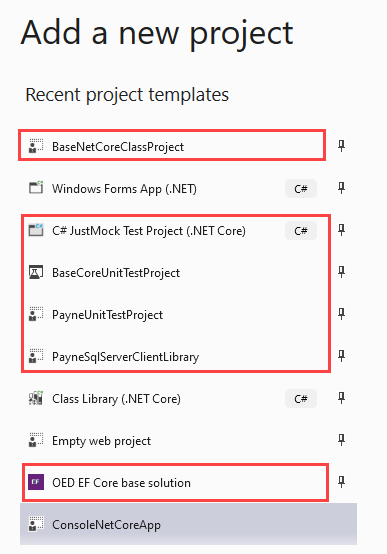
Task: Pin the C# JustMock Test Project template
Action: click(341, 230)
